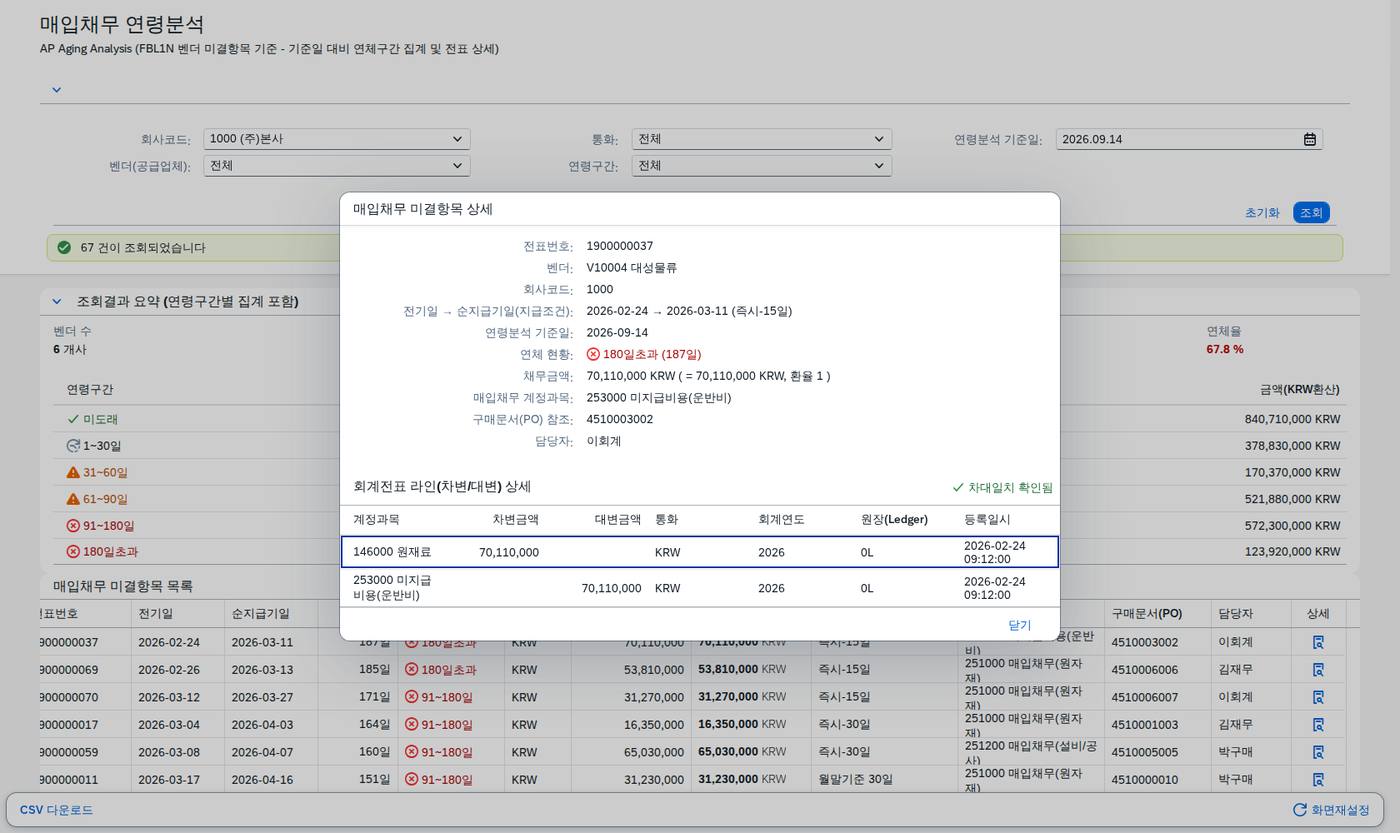
Task: Click the error icon next to 91~180일 bucket
Action: (x=73, y=525)
